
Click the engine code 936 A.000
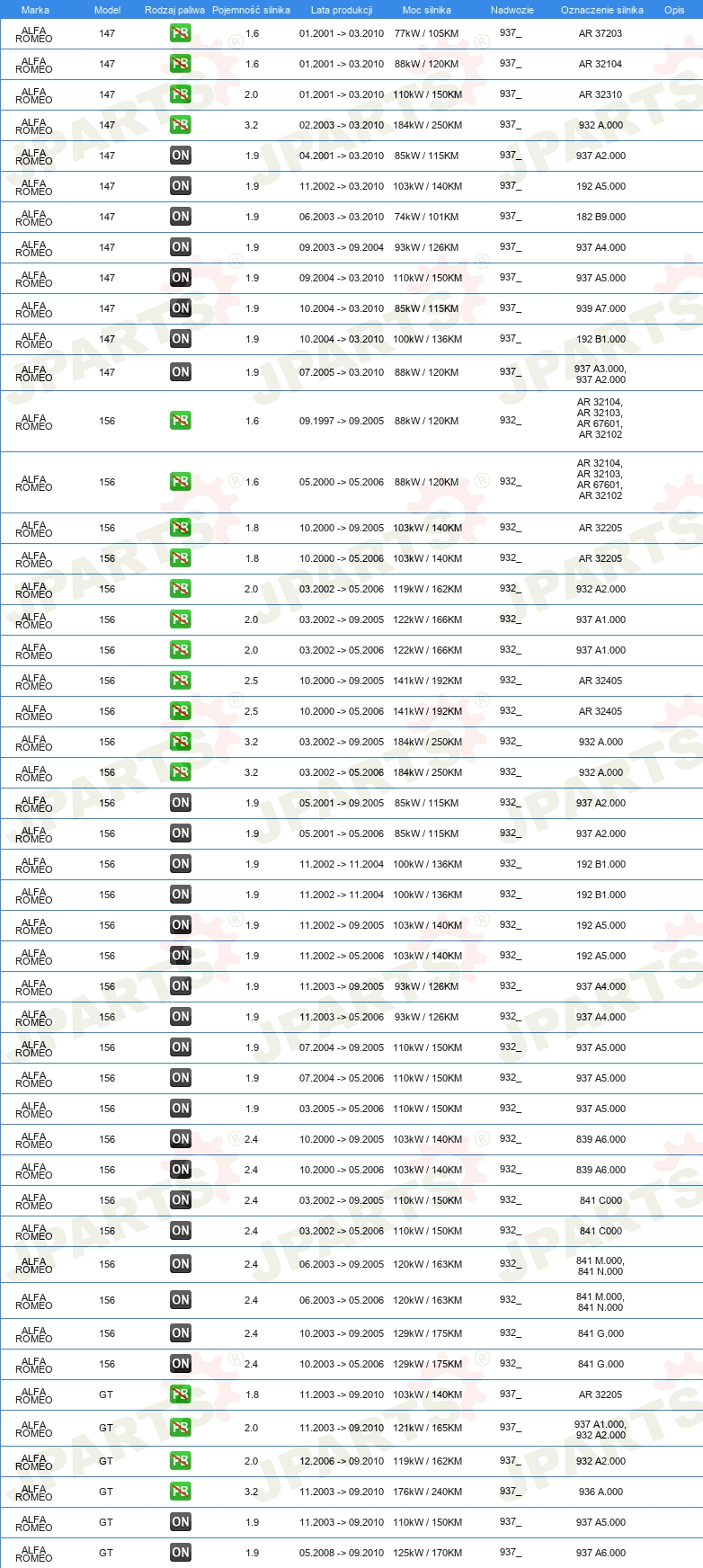[x=601, y=1492]
